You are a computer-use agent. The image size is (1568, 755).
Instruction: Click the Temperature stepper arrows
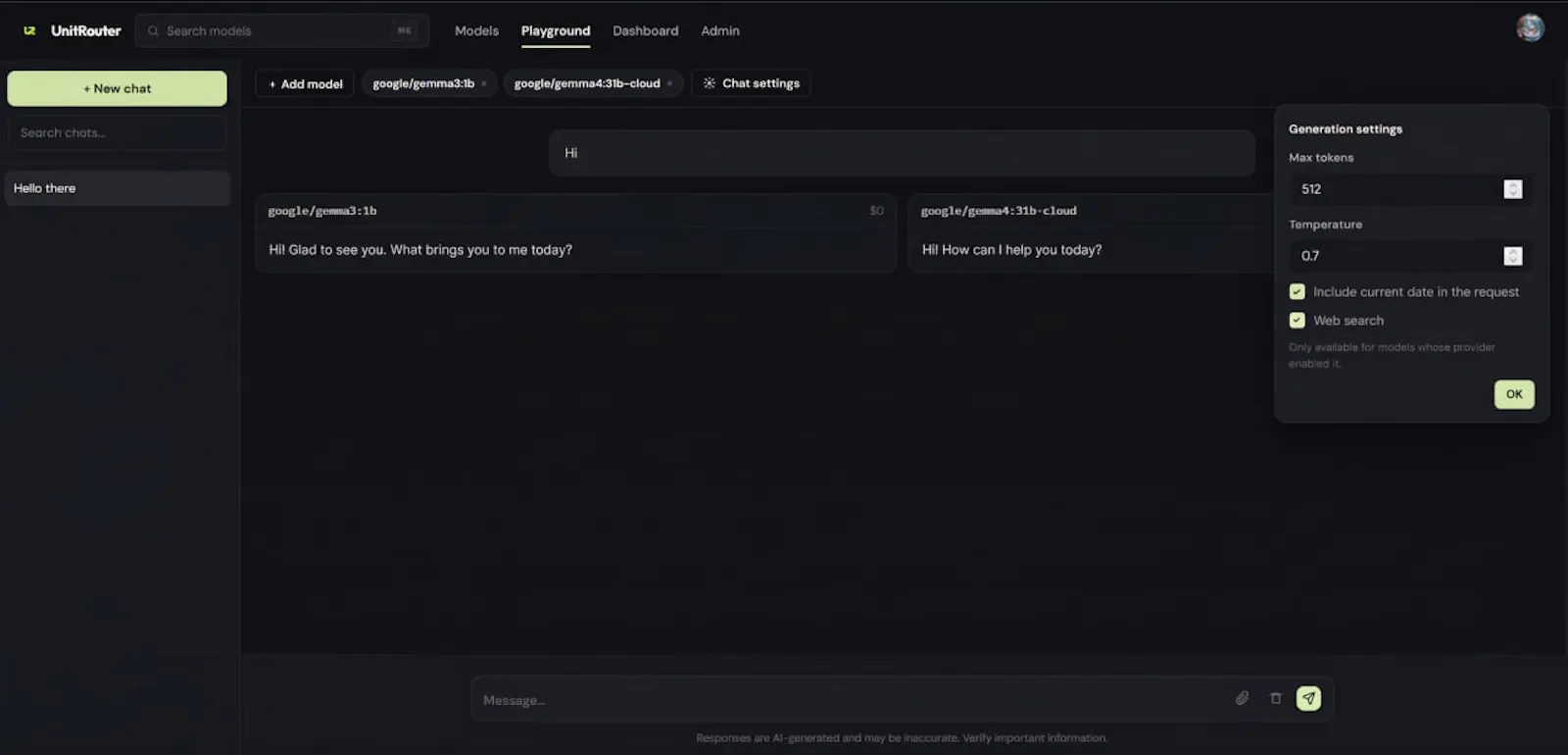pyautogui.click(x=1513, y=256)
